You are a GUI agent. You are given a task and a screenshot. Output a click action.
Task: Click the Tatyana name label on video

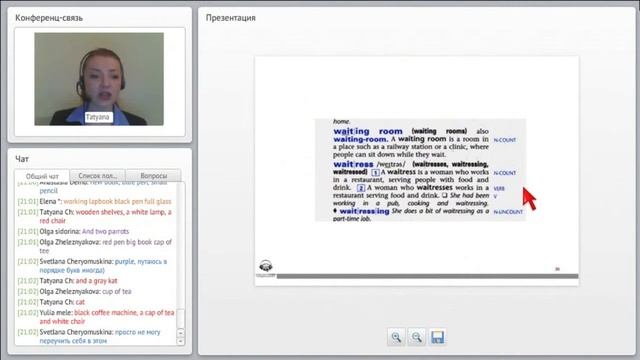point(98,117)
